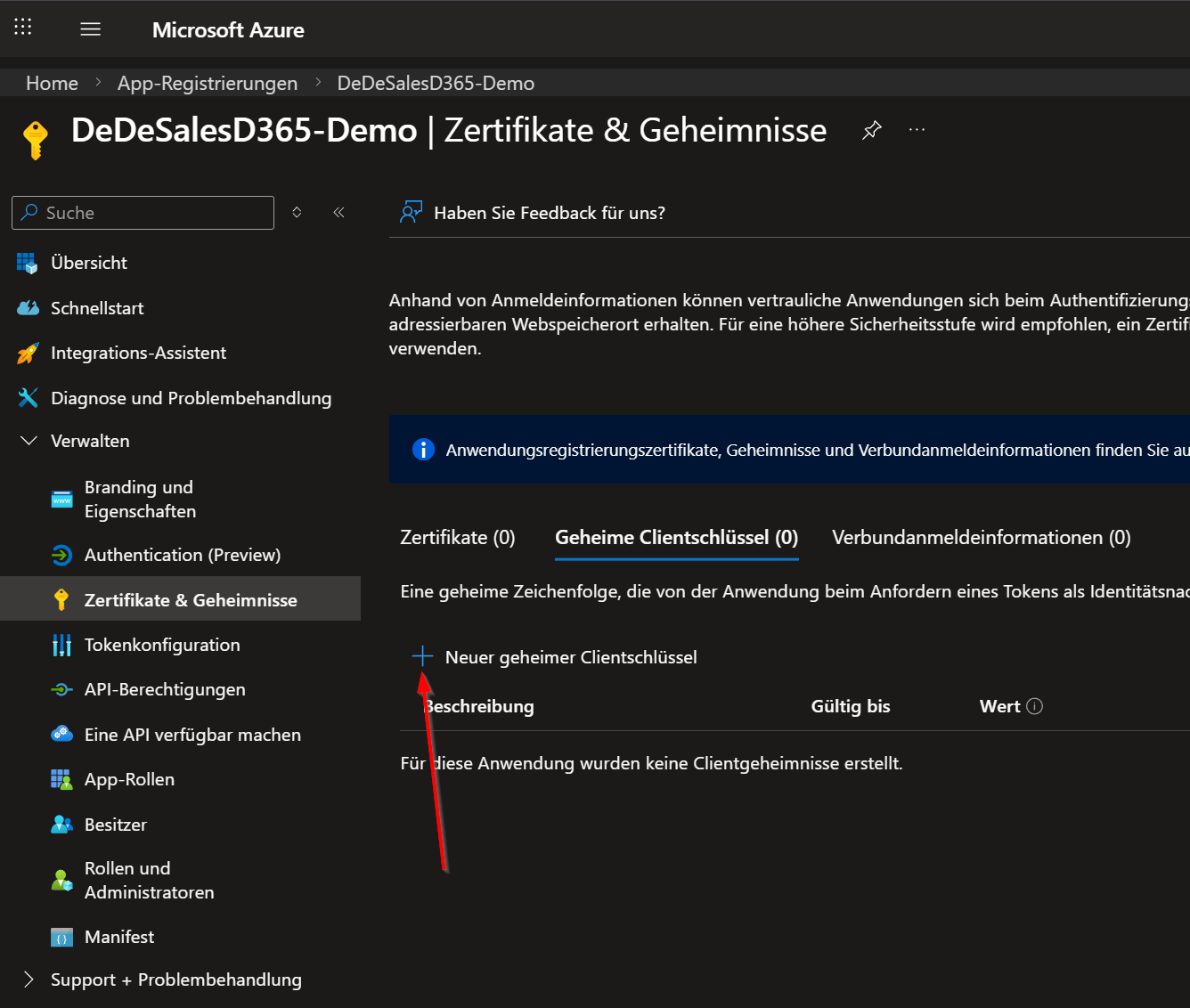
Task: Click the Schnellstart cloud icon
Action: [x=28, y=308]
